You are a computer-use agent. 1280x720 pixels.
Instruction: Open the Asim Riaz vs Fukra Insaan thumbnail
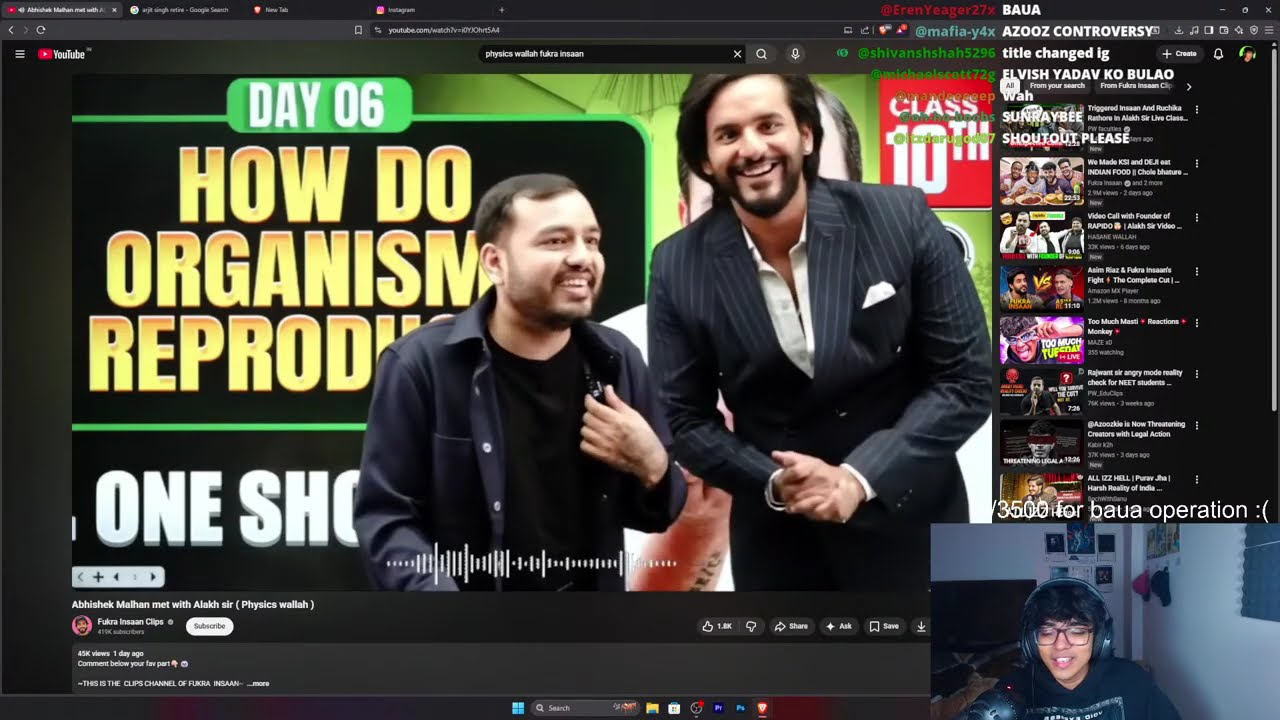tap(1041, 288)
